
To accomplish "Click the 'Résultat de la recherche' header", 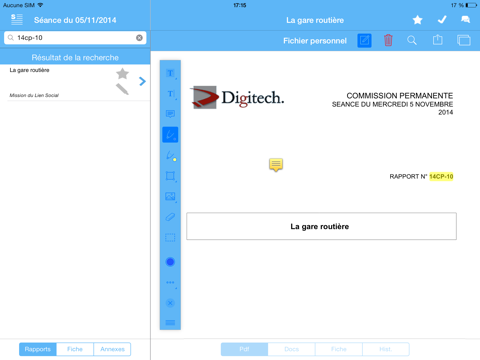I will tap(75, 57).
